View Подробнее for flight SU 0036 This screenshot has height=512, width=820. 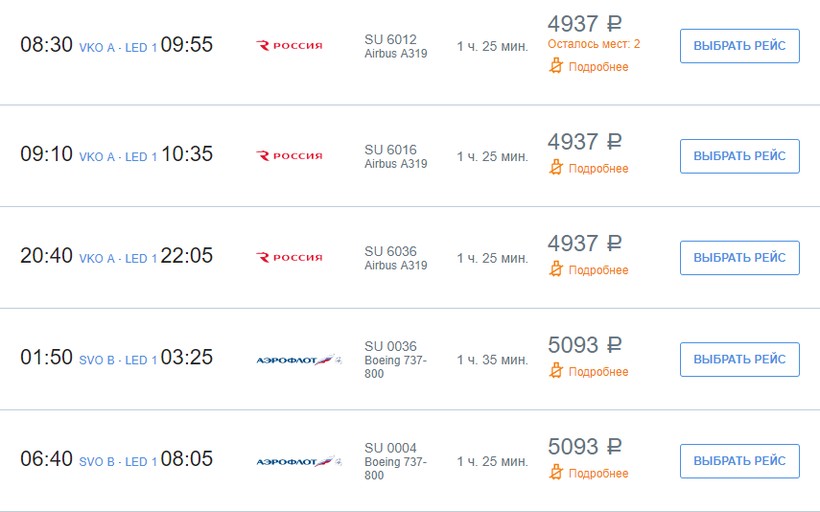(598, 372)
